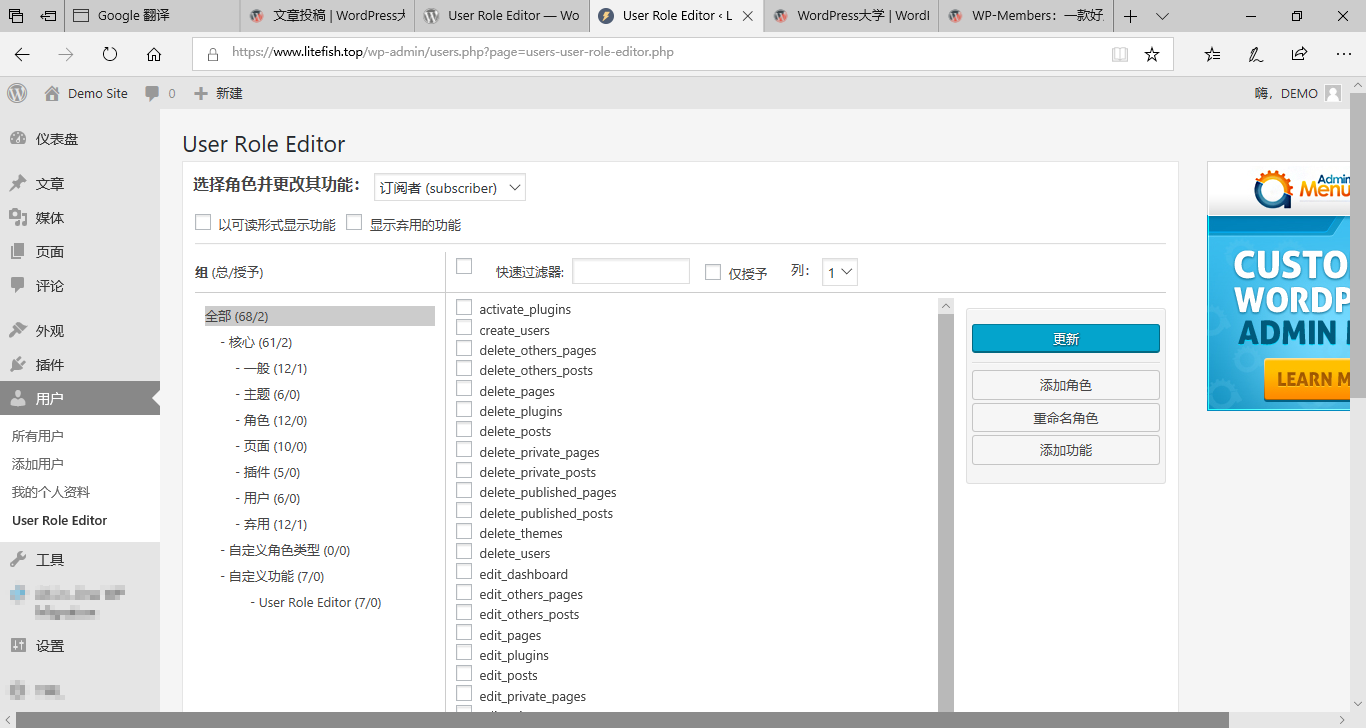
Task: Close the active User Role Editor tab
Action: [x=747, y=16]
